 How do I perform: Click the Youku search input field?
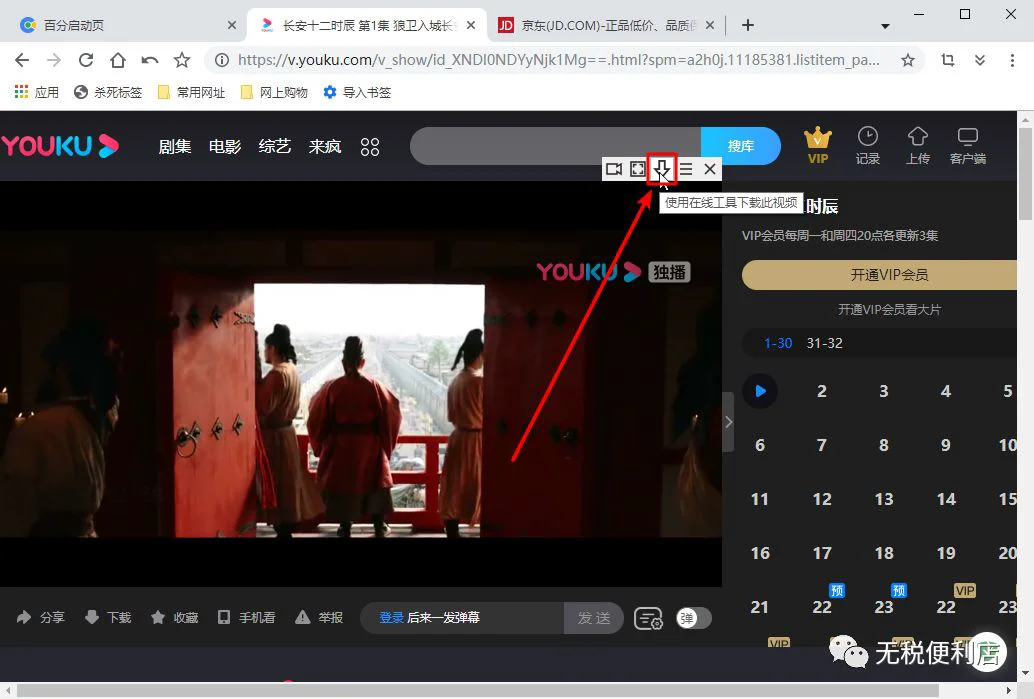point(555,146)
